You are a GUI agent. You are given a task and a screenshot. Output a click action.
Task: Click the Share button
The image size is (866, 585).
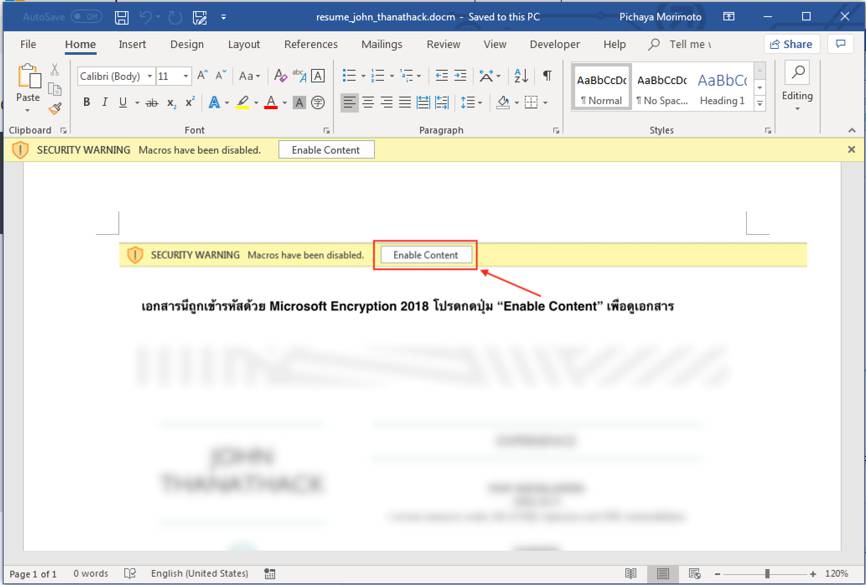pyautogui.click(x=791, y=44)
